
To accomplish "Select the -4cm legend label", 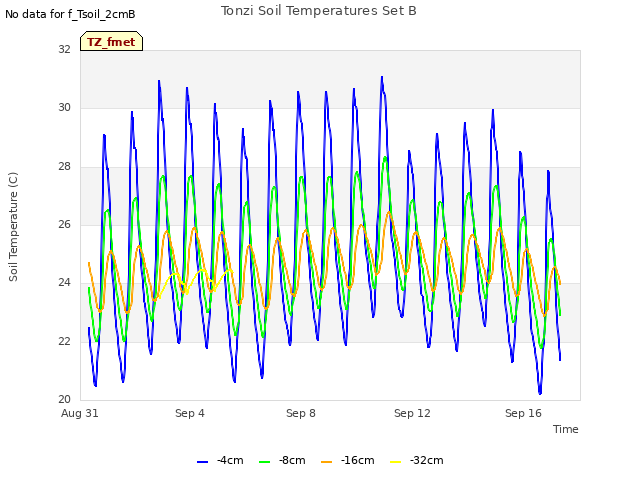I will 230,460.
